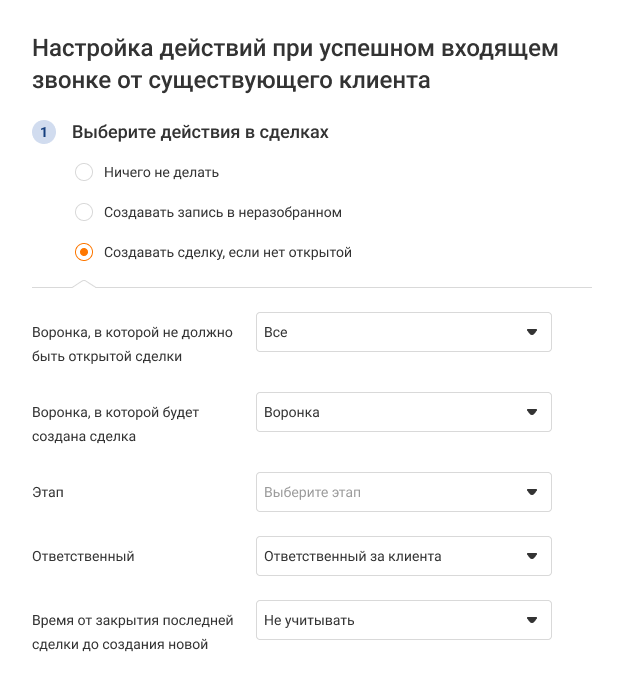Select the "Создавать сделку, если нет открытой" radio
The image size is (624, 695).
pyautogui.click(x=84, y=252)
